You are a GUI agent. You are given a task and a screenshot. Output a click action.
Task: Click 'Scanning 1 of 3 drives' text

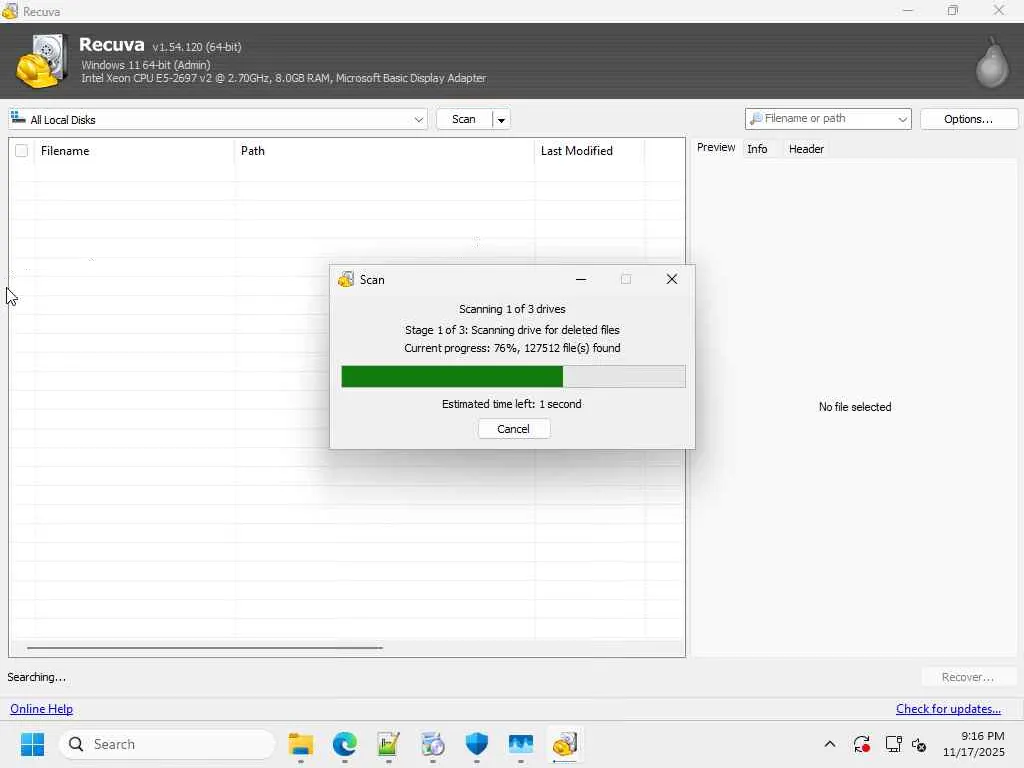pyautogui.click(x=512, y=309)
